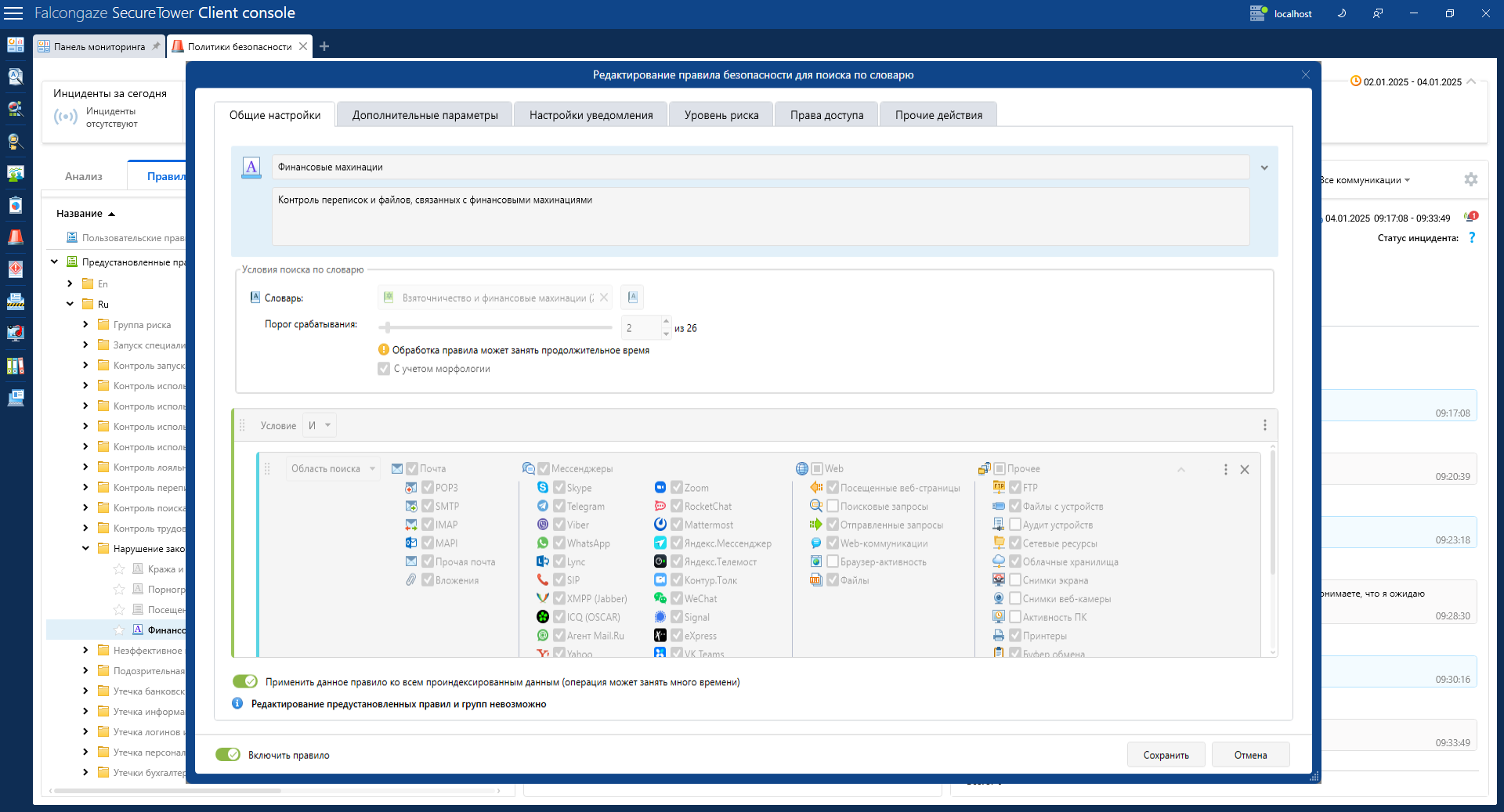The height and width of the screenshot is (812, 1504).
Task: Click the gear settings icon near communications filter
Action: tap(1470, 179)
